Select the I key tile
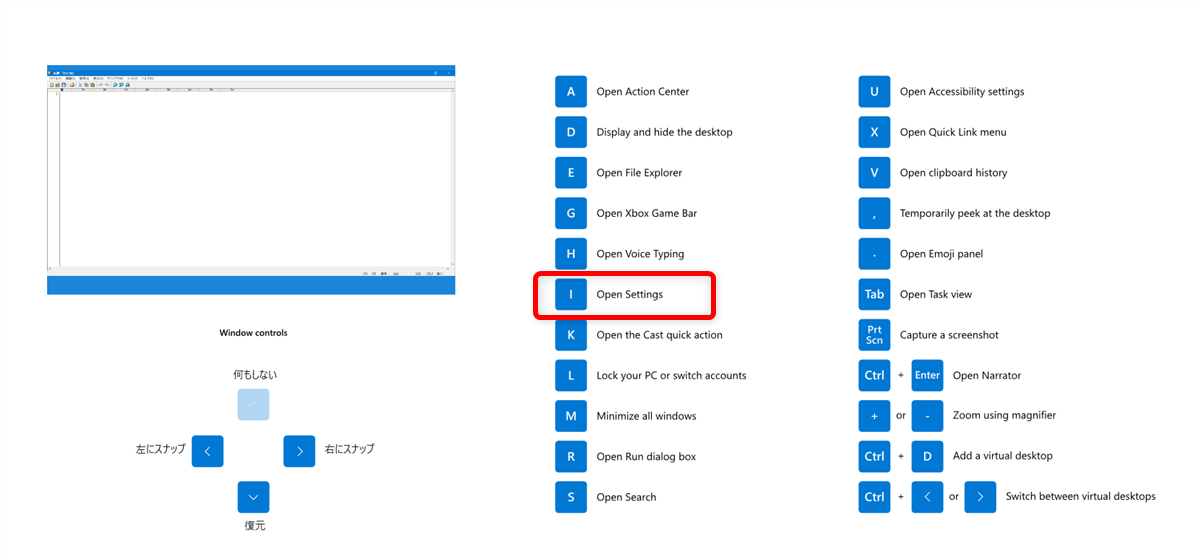 pos(571,294)
